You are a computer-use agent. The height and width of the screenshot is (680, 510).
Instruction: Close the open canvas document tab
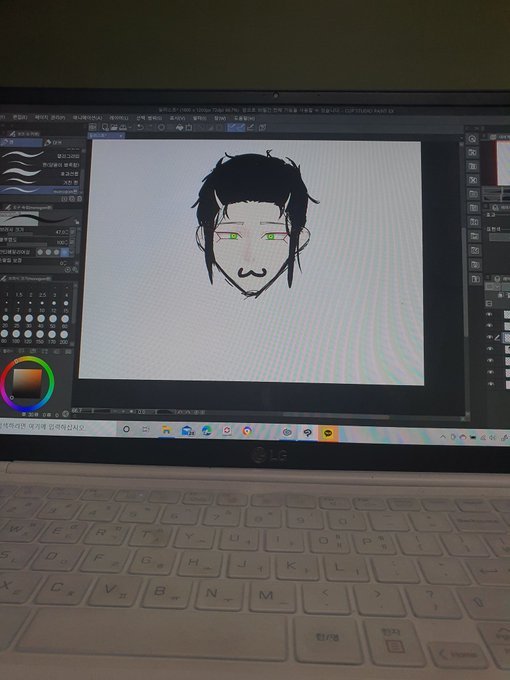pos(121,135)
